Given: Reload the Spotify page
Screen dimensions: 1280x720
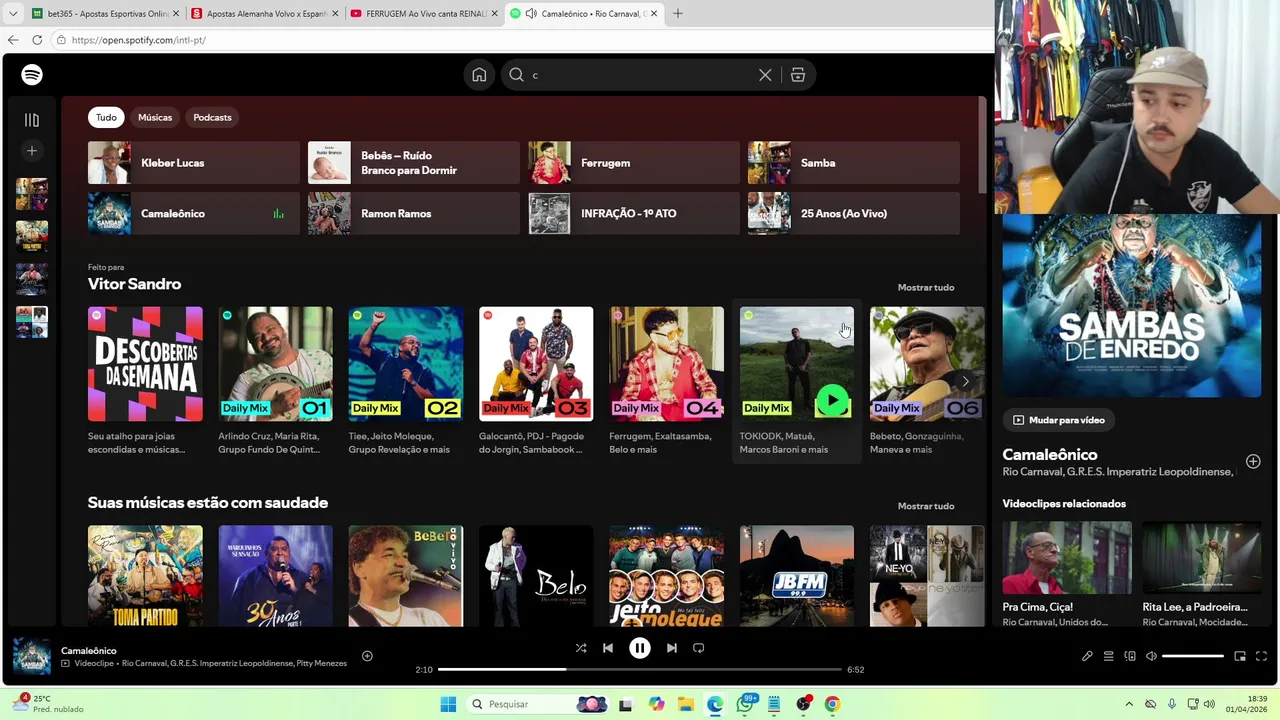Looking at the screenshot, I should point(37,40).
